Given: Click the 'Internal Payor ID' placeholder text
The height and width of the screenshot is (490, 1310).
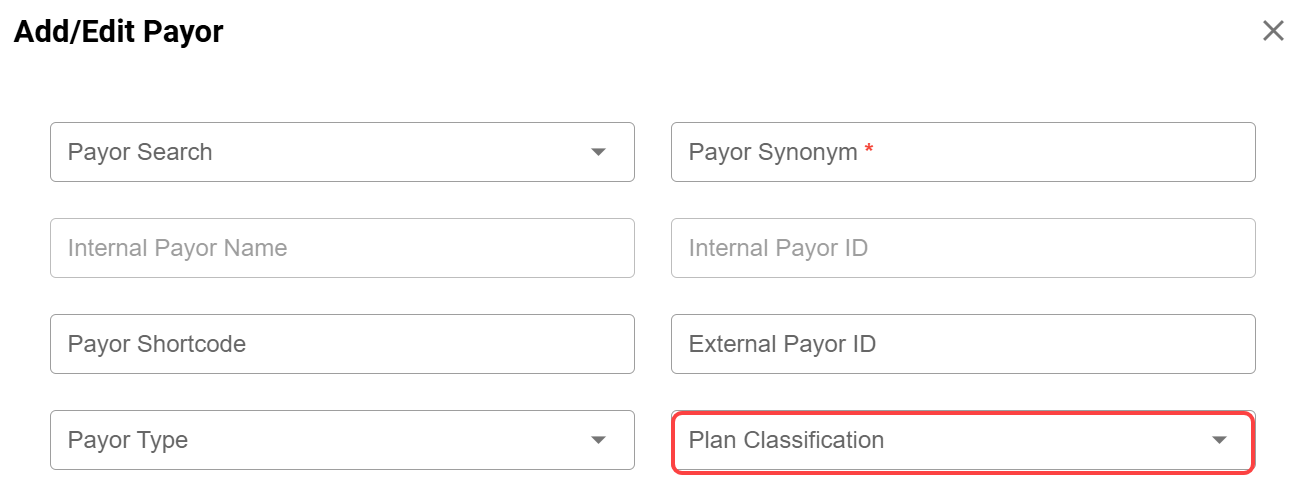Looking at the screenshot, I should pos(778,248).
